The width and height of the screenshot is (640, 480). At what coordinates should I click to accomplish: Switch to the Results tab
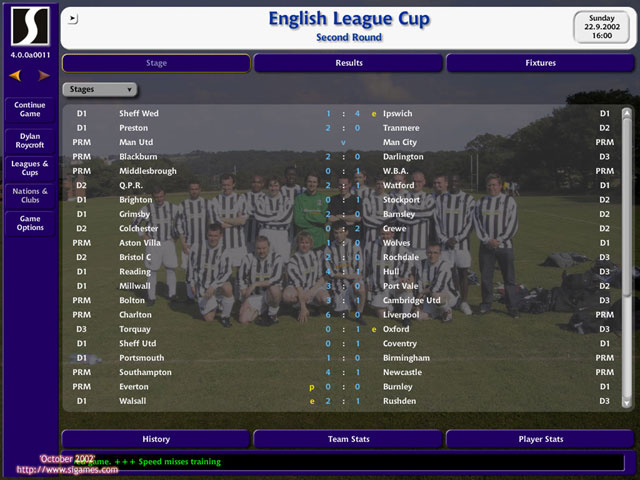(349, 63)
